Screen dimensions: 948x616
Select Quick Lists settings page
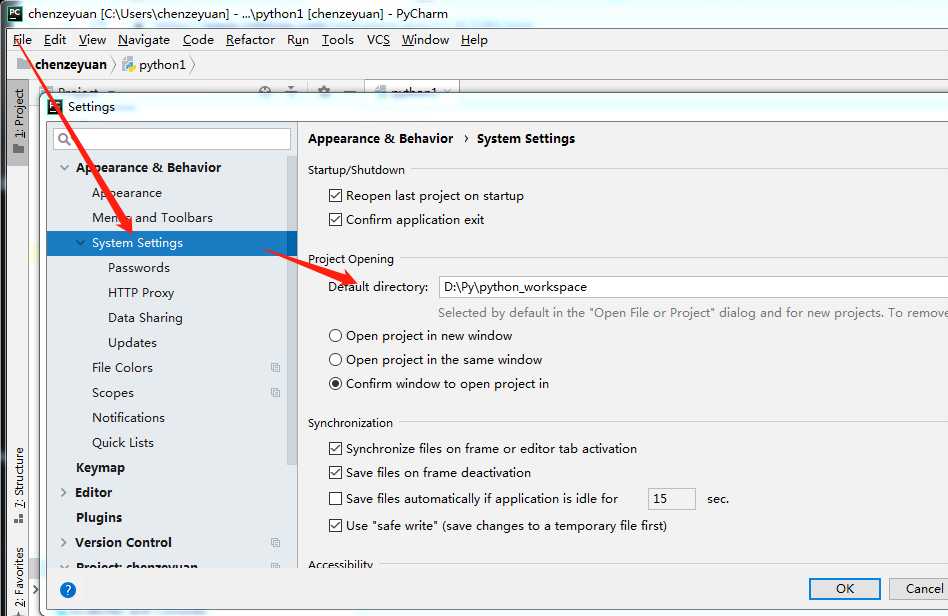[123, 443]
